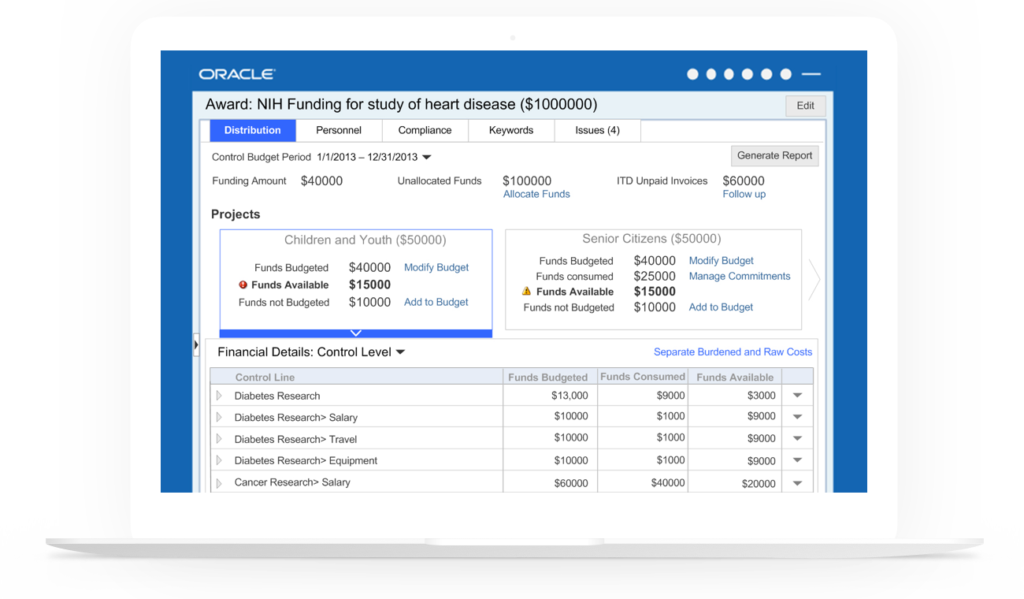
Task: Expand the Diabetes Research row
Action: [220, 396]
